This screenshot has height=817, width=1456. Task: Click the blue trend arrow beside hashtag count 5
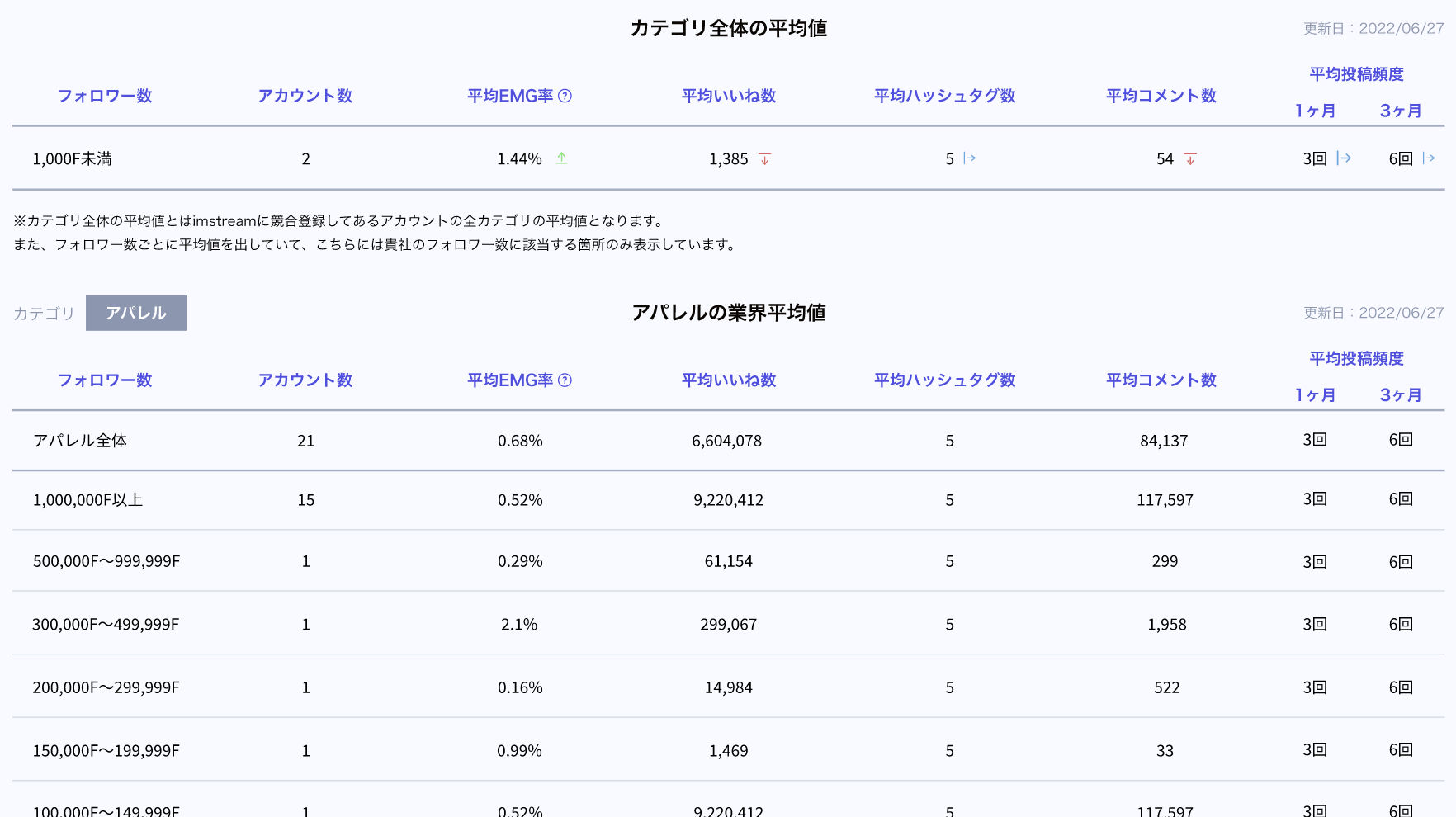coord(967,158)
